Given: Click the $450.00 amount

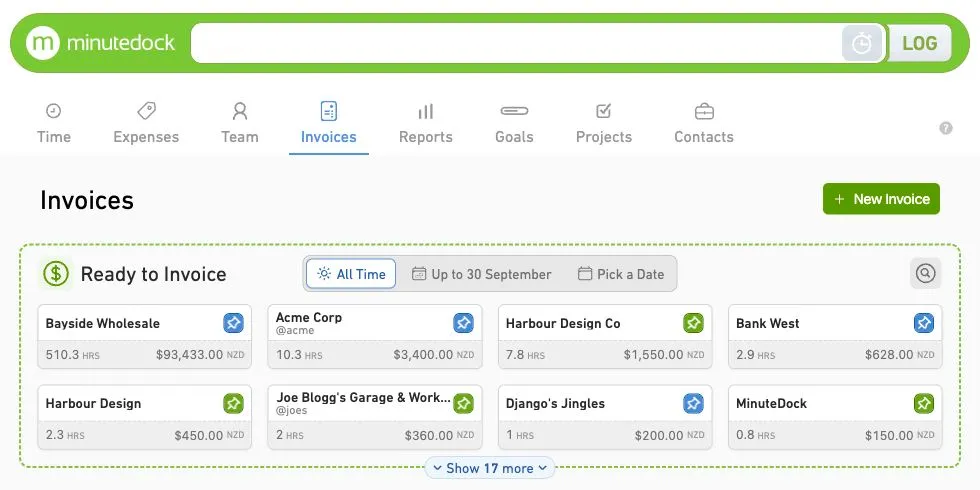Looking at the screenshot, I should tap(199, 435).
